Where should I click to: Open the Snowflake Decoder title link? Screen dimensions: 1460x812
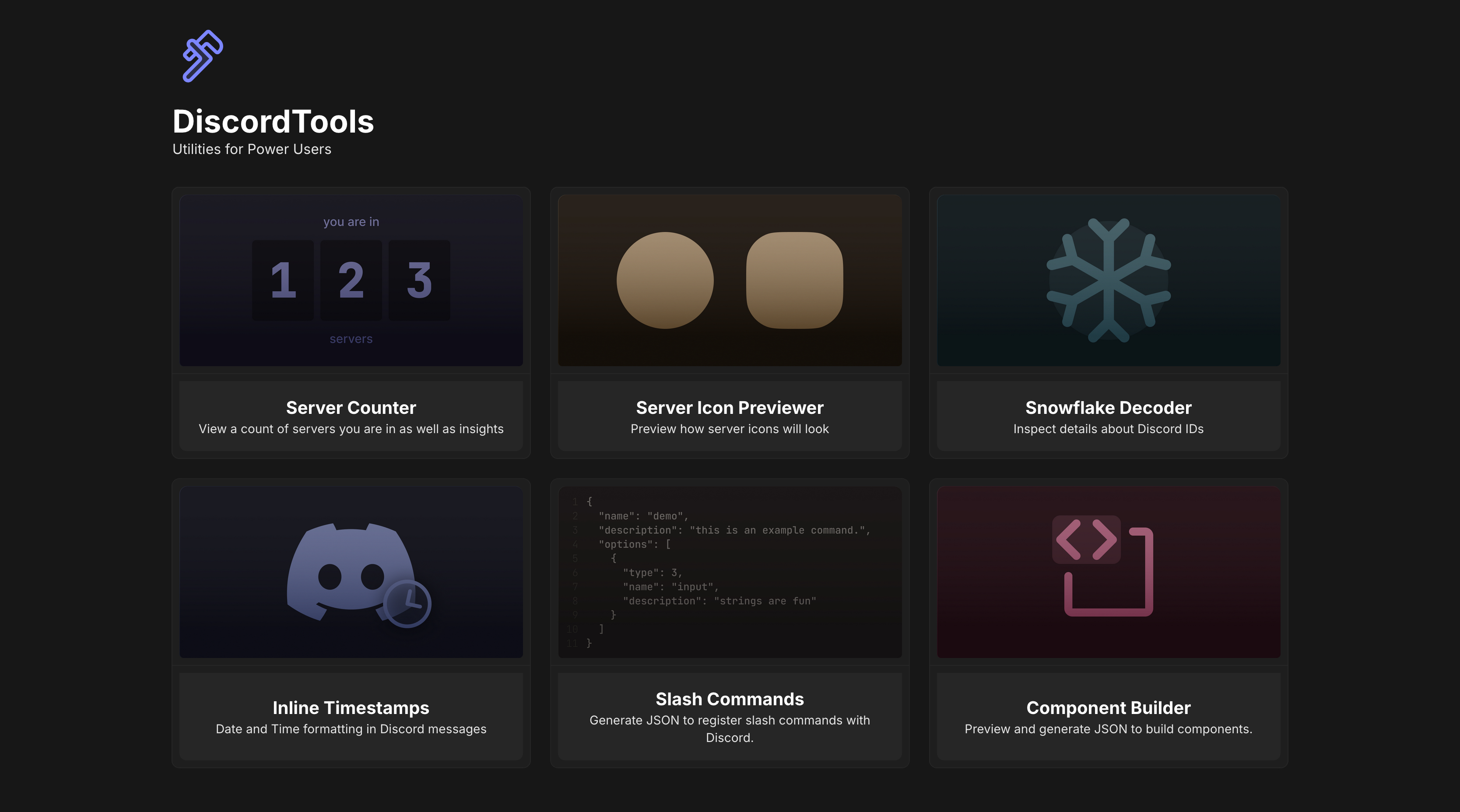tap(1108, 407)
